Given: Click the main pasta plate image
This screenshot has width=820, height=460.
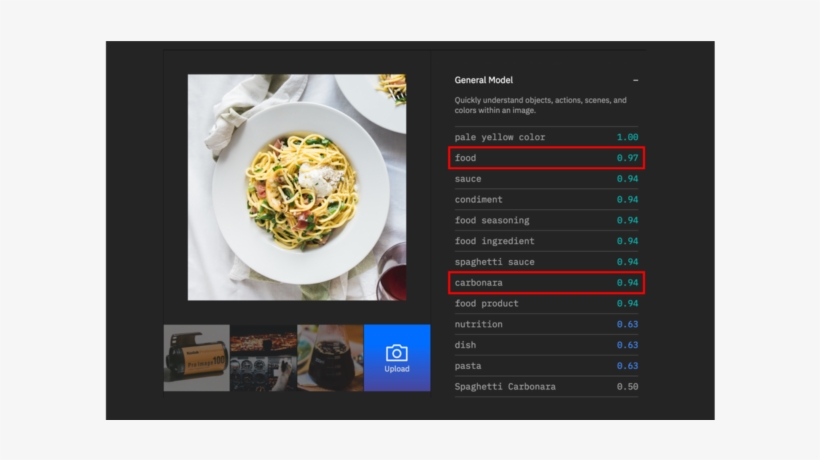Looking at the screenshot, I should point(297,187).
